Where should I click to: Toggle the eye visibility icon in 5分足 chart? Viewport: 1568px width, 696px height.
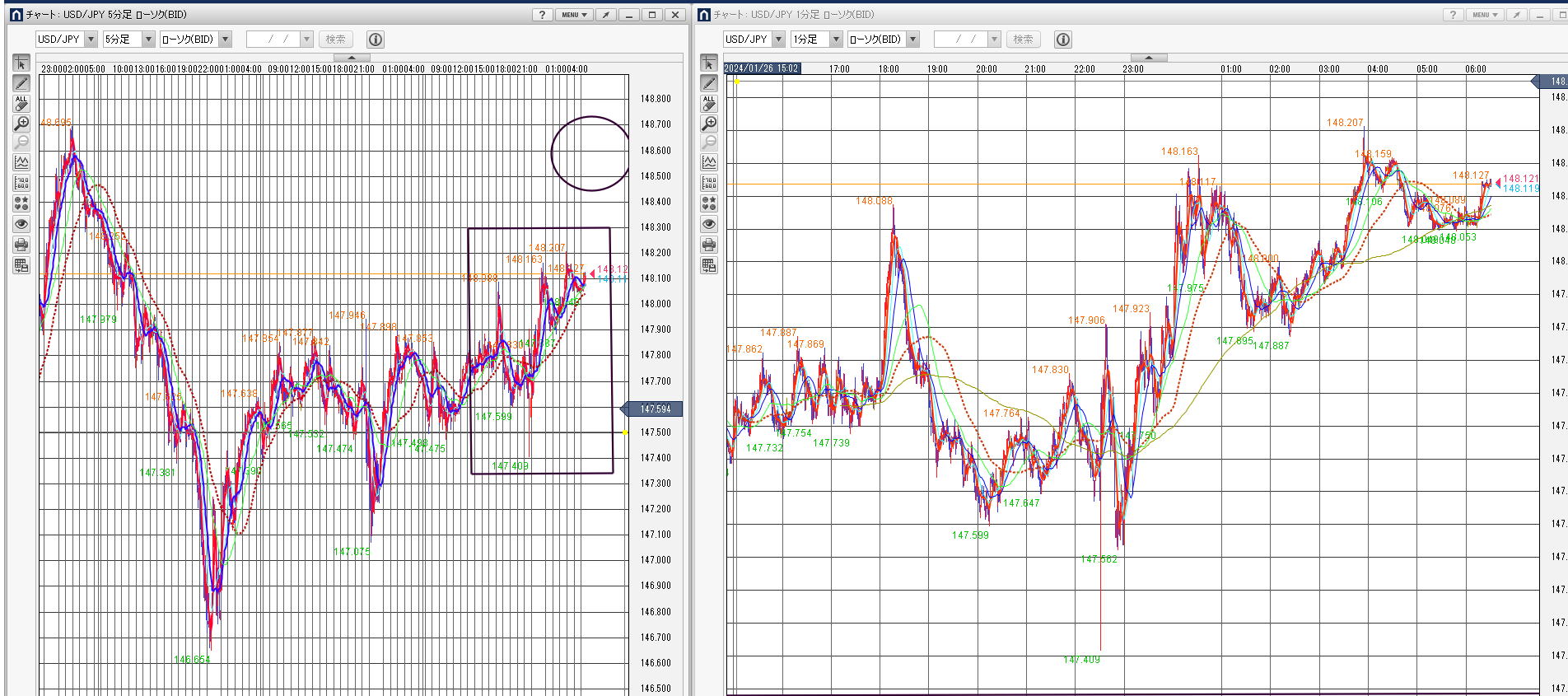coord(21,224)
